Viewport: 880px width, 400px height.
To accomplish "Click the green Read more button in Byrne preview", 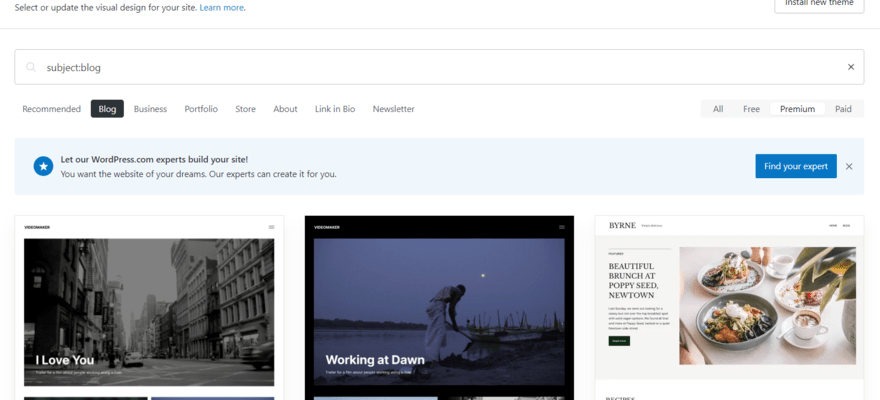I will [x=619, y=341].
